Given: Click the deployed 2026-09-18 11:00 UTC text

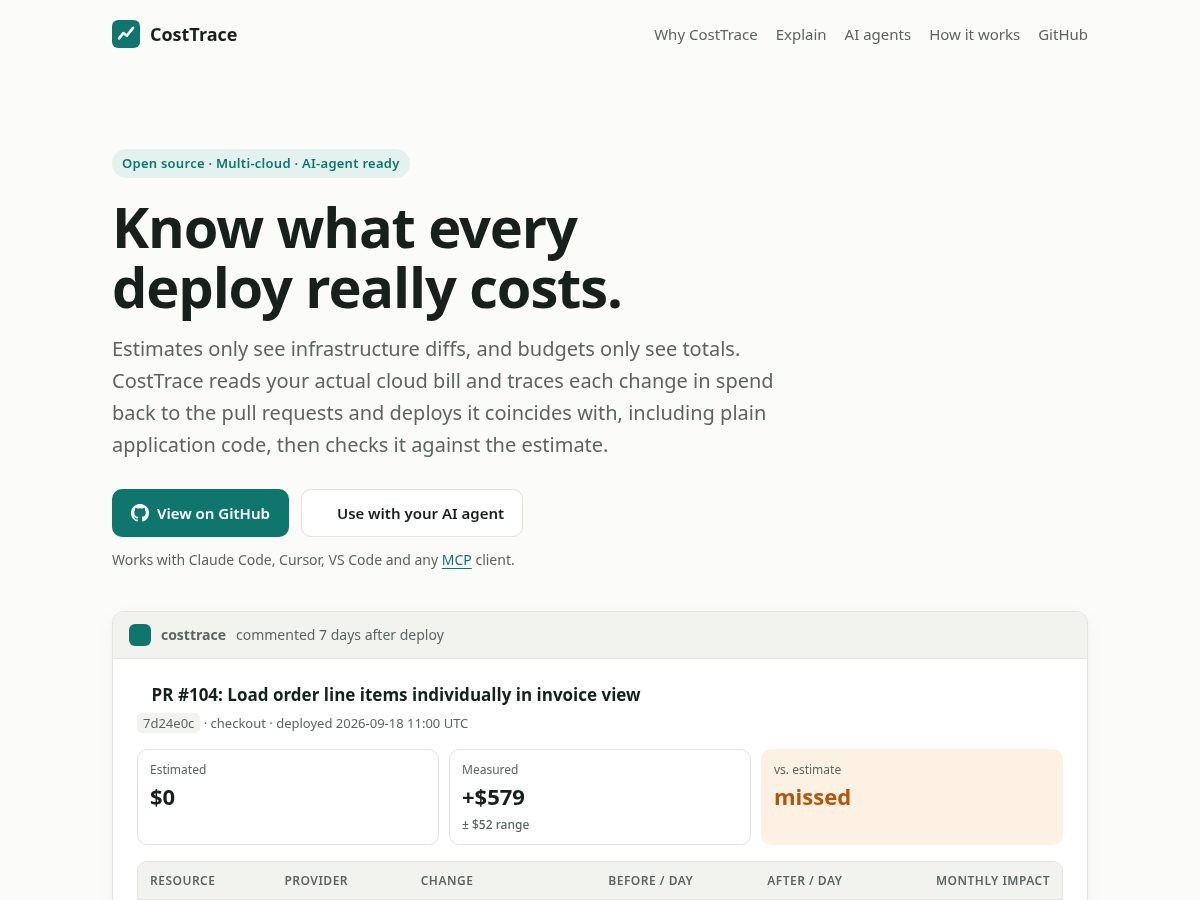Looking at the screenshot, I should point(372,723).
